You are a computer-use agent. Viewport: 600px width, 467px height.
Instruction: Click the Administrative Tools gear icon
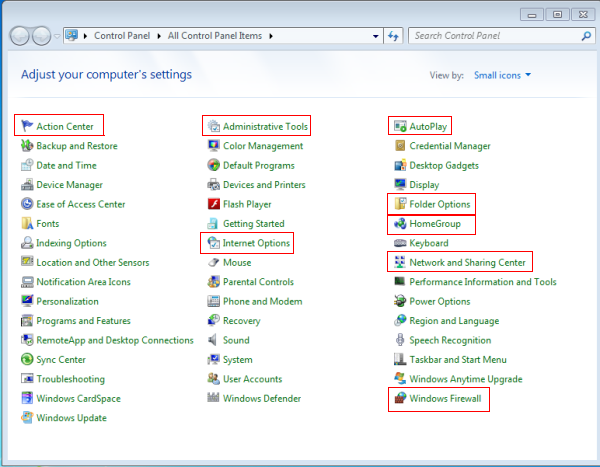tap(214, 126)
